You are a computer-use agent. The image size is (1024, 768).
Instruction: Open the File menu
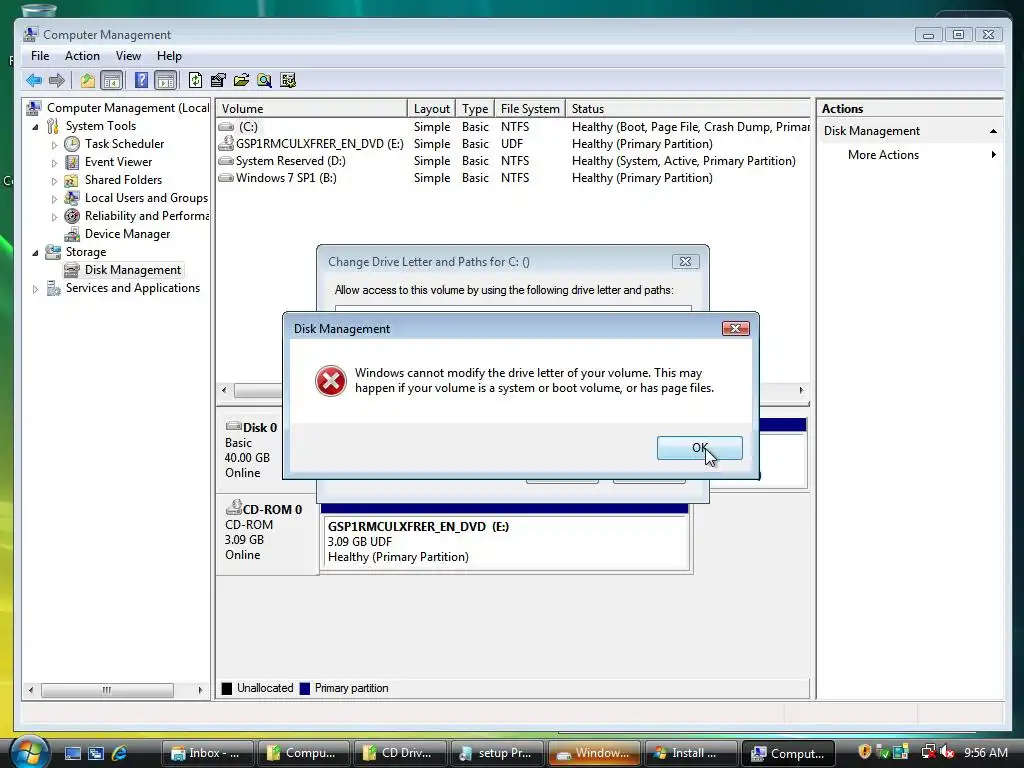tap(40, 56)
